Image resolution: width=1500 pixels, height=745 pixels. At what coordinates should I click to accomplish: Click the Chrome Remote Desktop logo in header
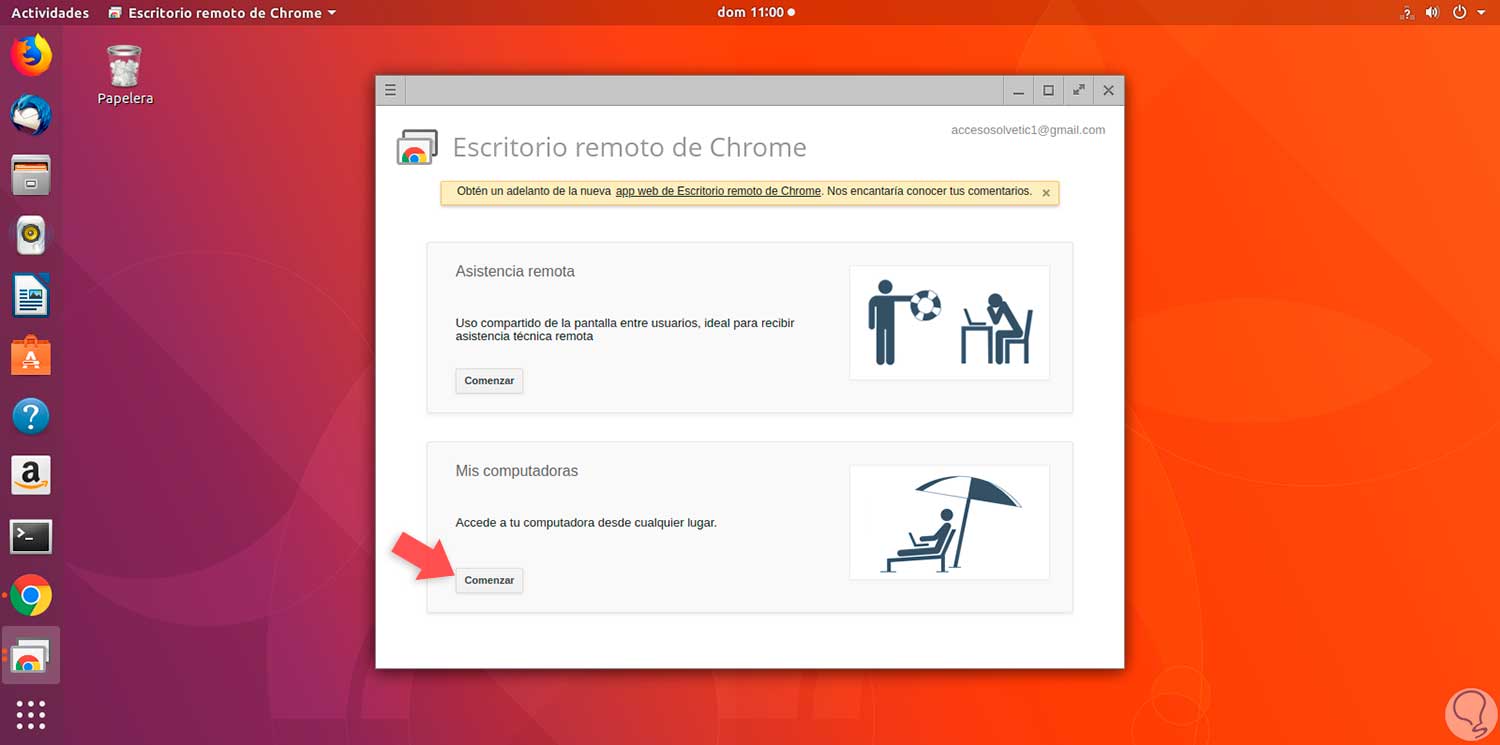point(417,147)
